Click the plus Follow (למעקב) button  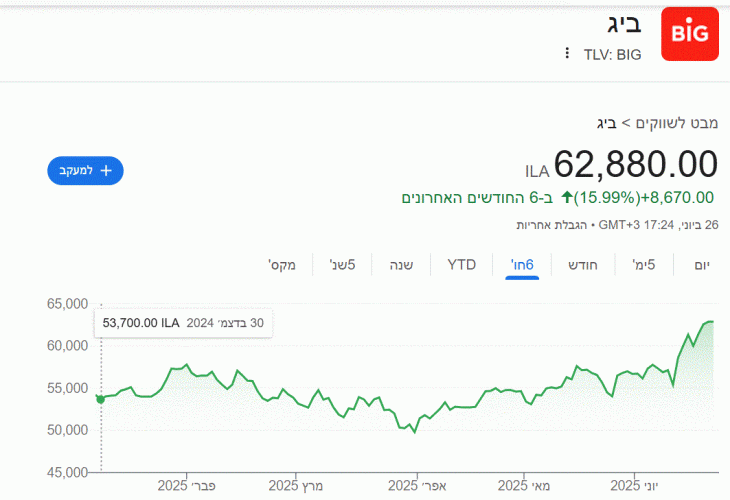[x=85, y=170]
